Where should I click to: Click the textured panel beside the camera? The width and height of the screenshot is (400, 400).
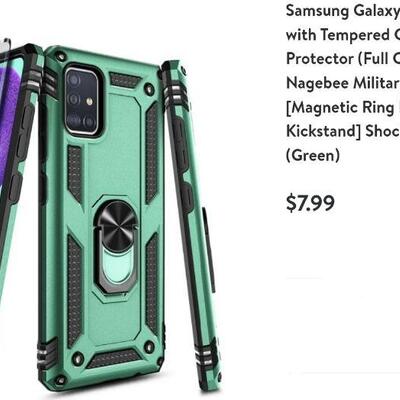click(124, 80)
